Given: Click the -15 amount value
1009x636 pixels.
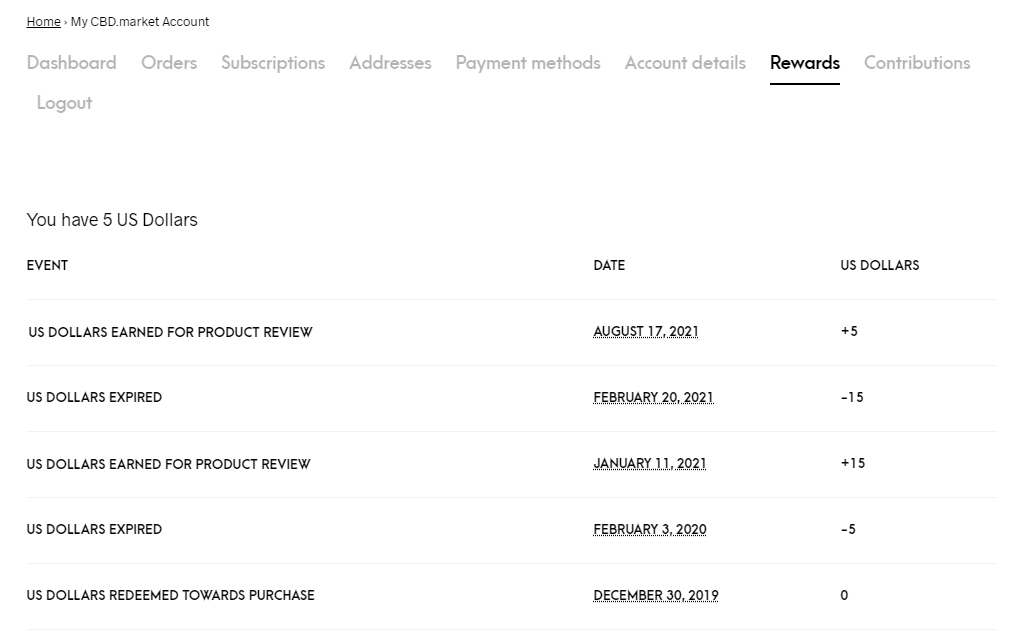Looking at the screenshot, I should tap(852, 397).
